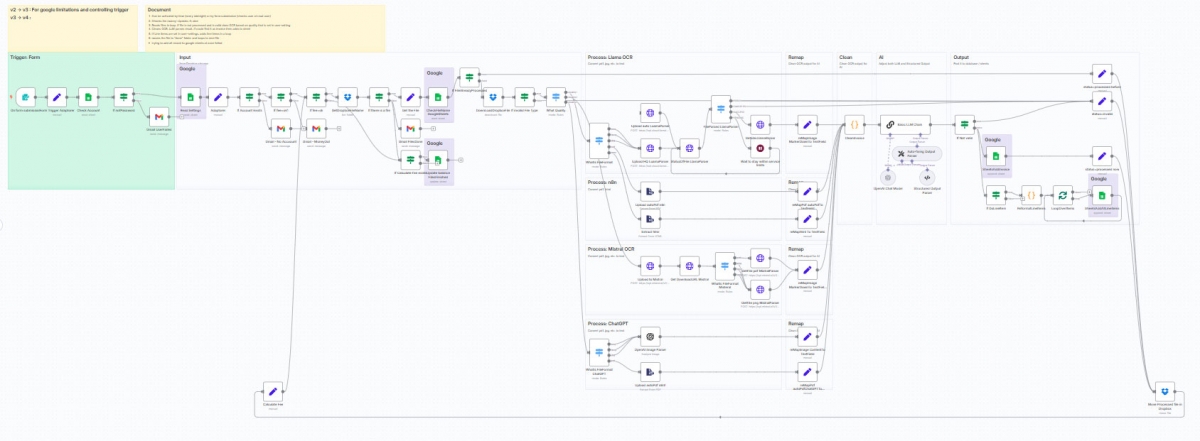
Task: Select the Upload to Mistral HTTP node
Action: (x=650, y=265)
